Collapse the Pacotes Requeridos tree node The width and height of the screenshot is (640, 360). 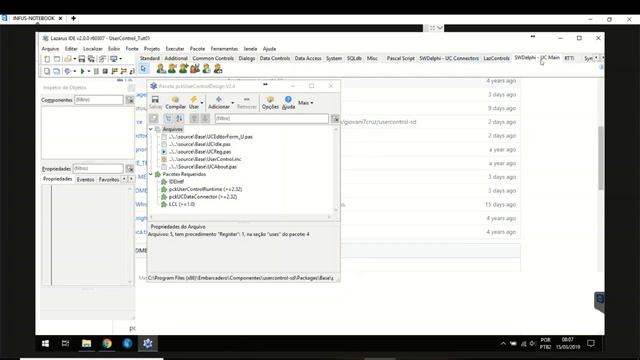(151, 174)
